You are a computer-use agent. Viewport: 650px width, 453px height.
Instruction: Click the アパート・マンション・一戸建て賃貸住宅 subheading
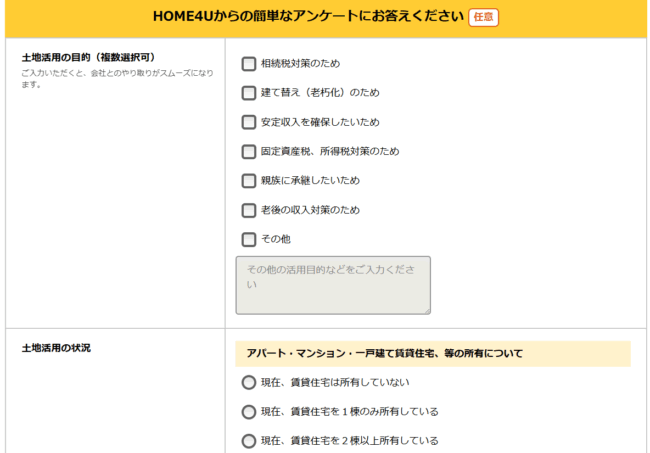coord(384,353)
